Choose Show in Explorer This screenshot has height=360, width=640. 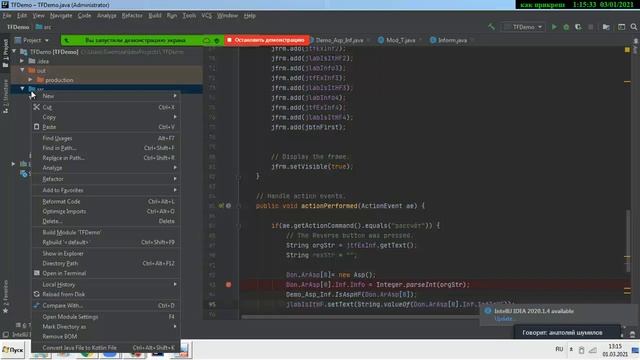106,253
